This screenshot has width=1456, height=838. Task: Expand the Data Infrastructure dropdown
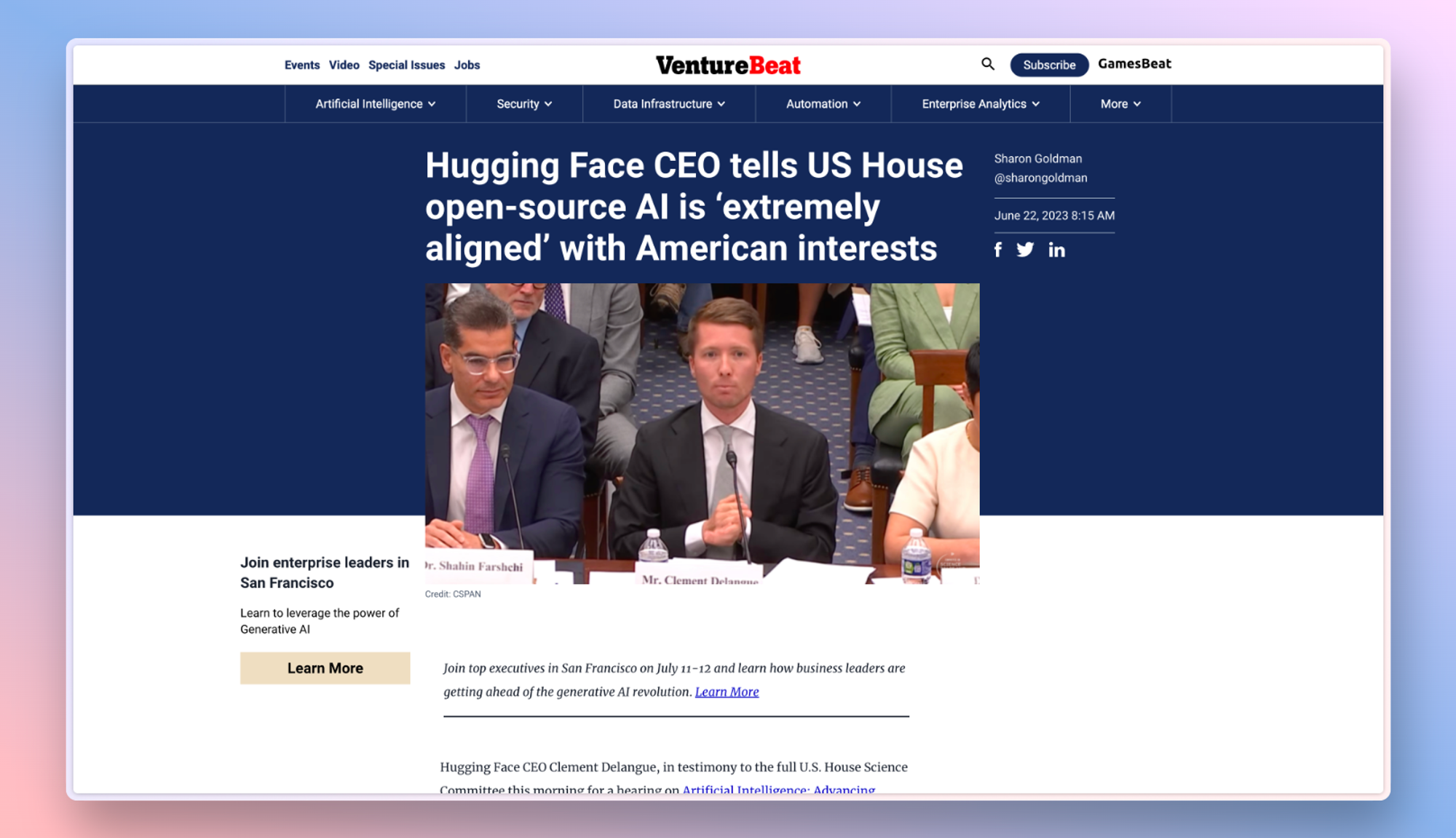tap(668, 104)
